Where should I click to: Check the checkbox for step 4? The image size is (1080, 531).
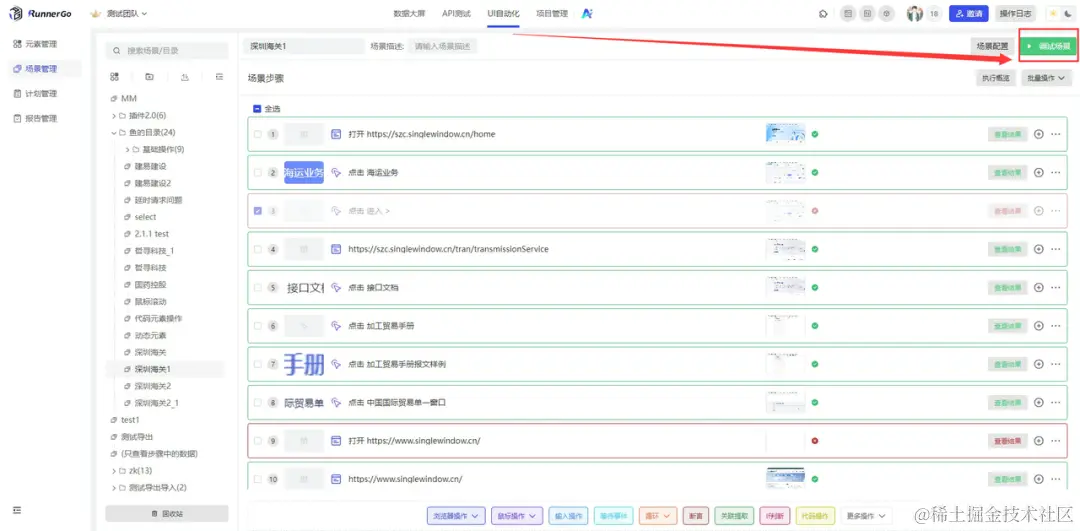[258, 249]
